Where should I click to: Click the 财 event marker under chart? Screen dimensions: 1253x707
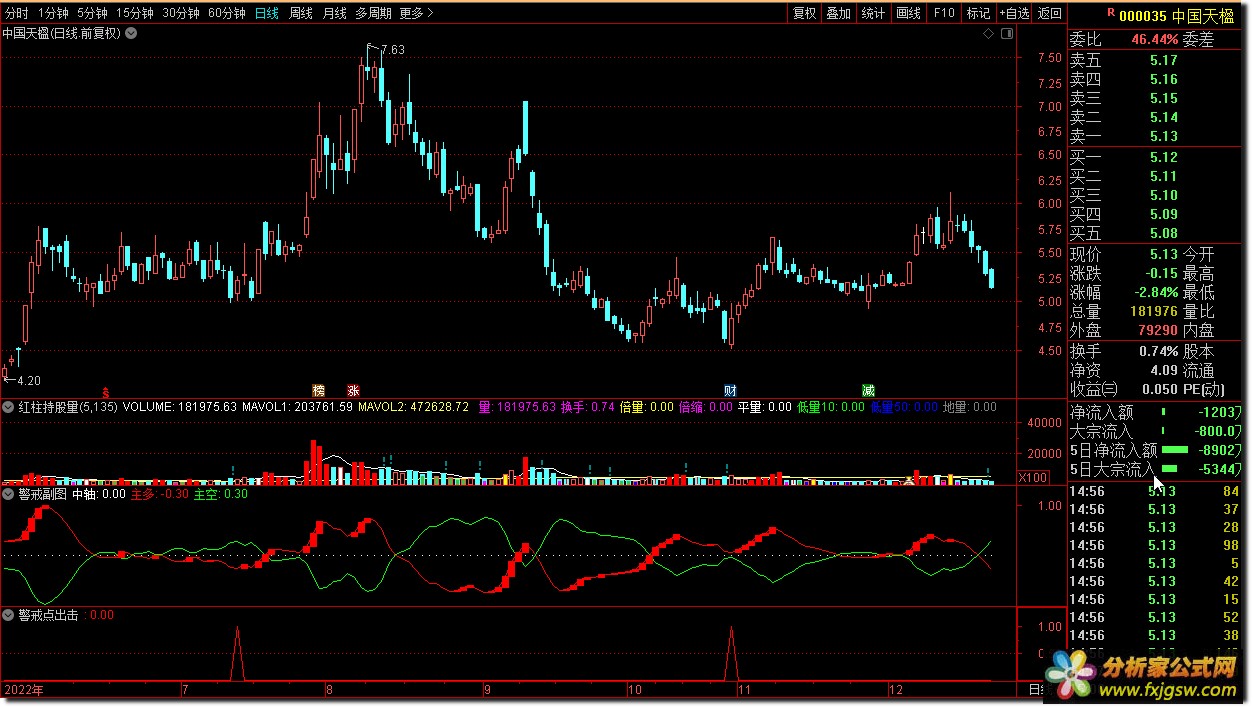pos(731,390)
